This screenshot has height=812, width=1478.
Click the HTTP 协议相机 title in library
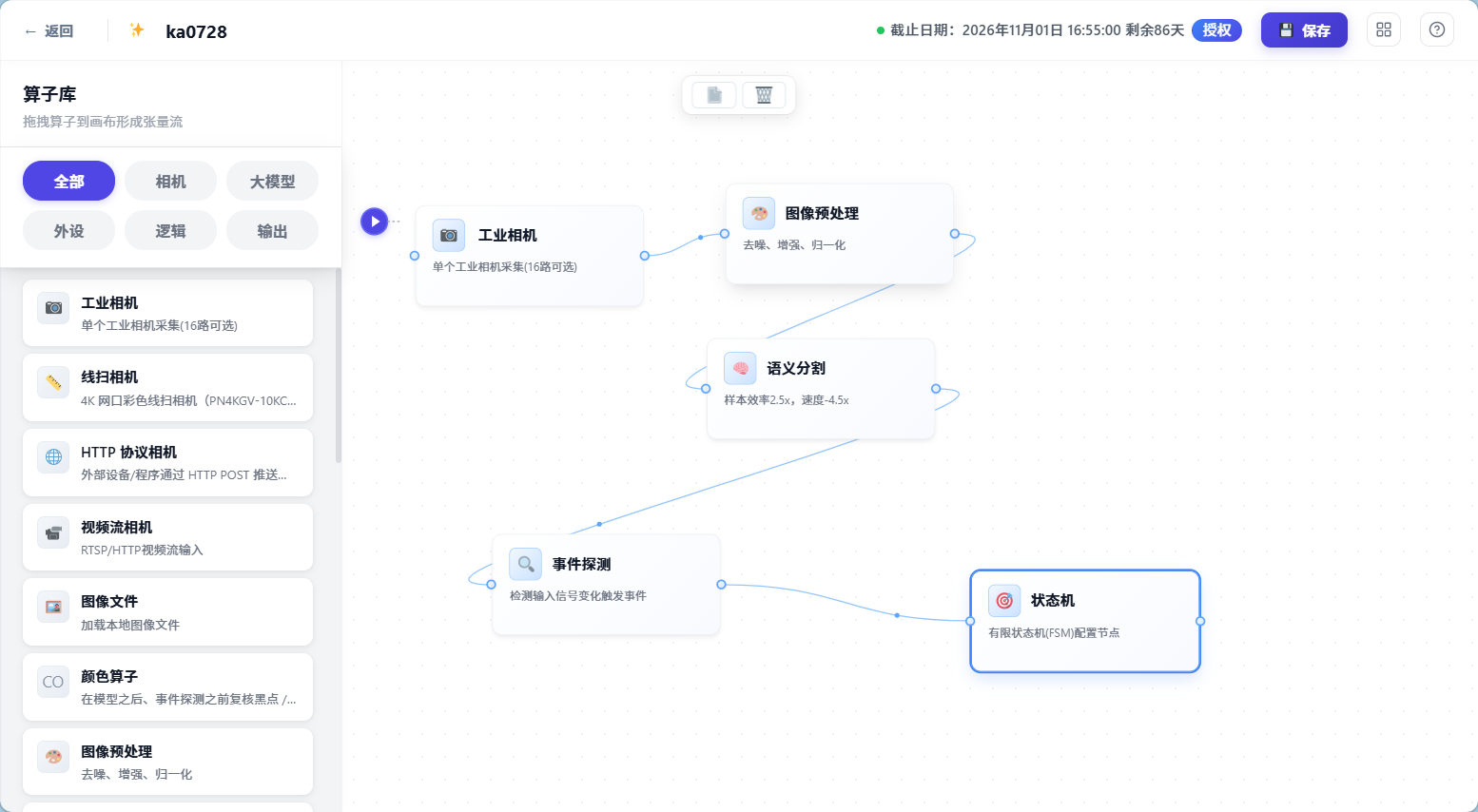tap(129, 453)
